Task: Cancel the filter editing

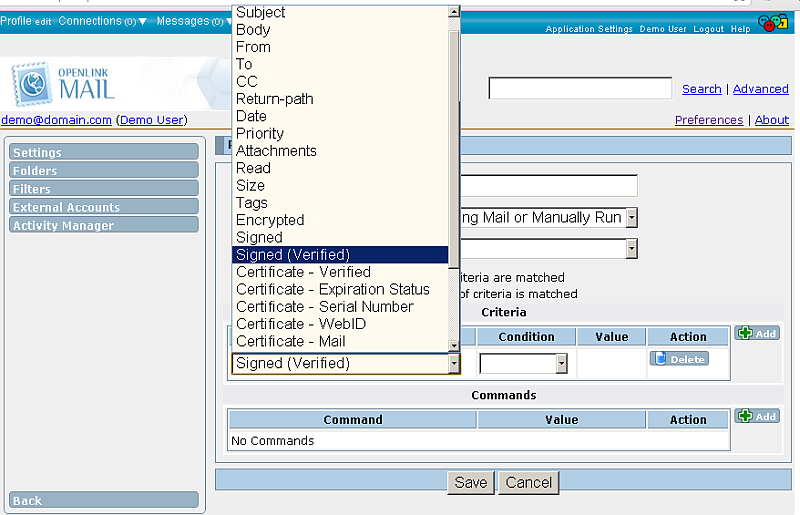Action: pyautogui.click(x=529, y=482)
